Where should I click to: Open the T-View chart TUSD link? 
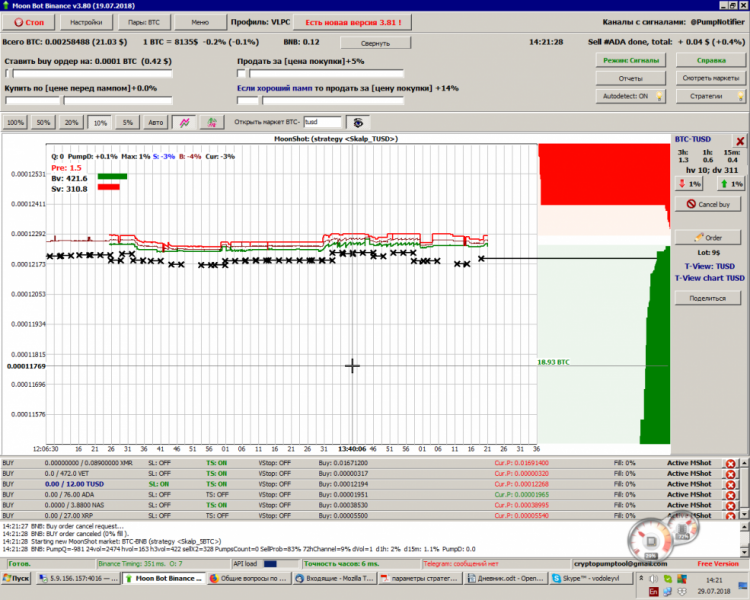click(x=709, y=278)
